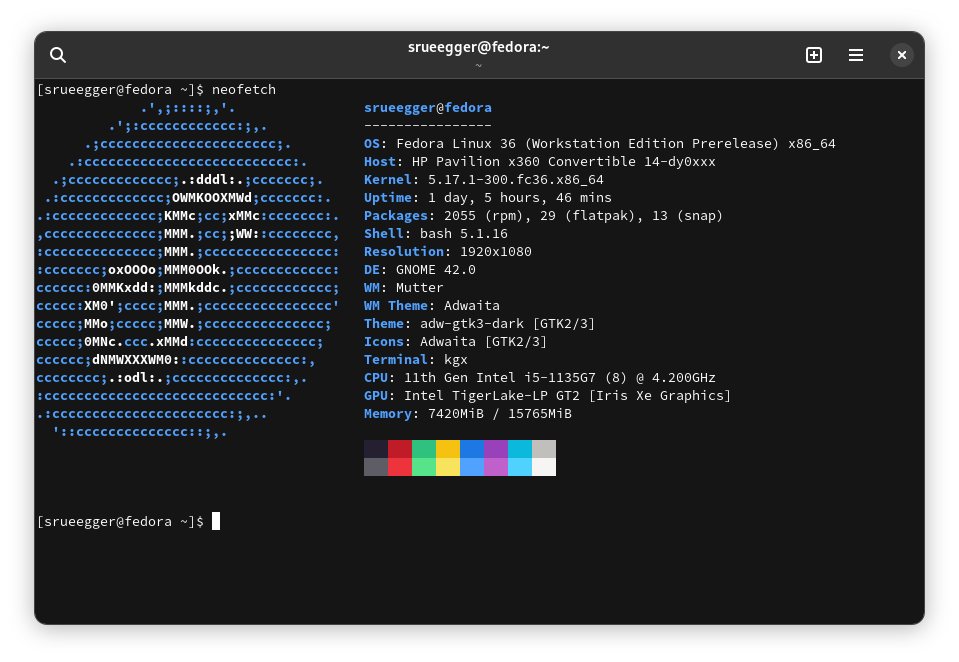Click the srueegger@fedora:~ window title
The width and height of the screenshot is (959, 662).
(478, 47)
